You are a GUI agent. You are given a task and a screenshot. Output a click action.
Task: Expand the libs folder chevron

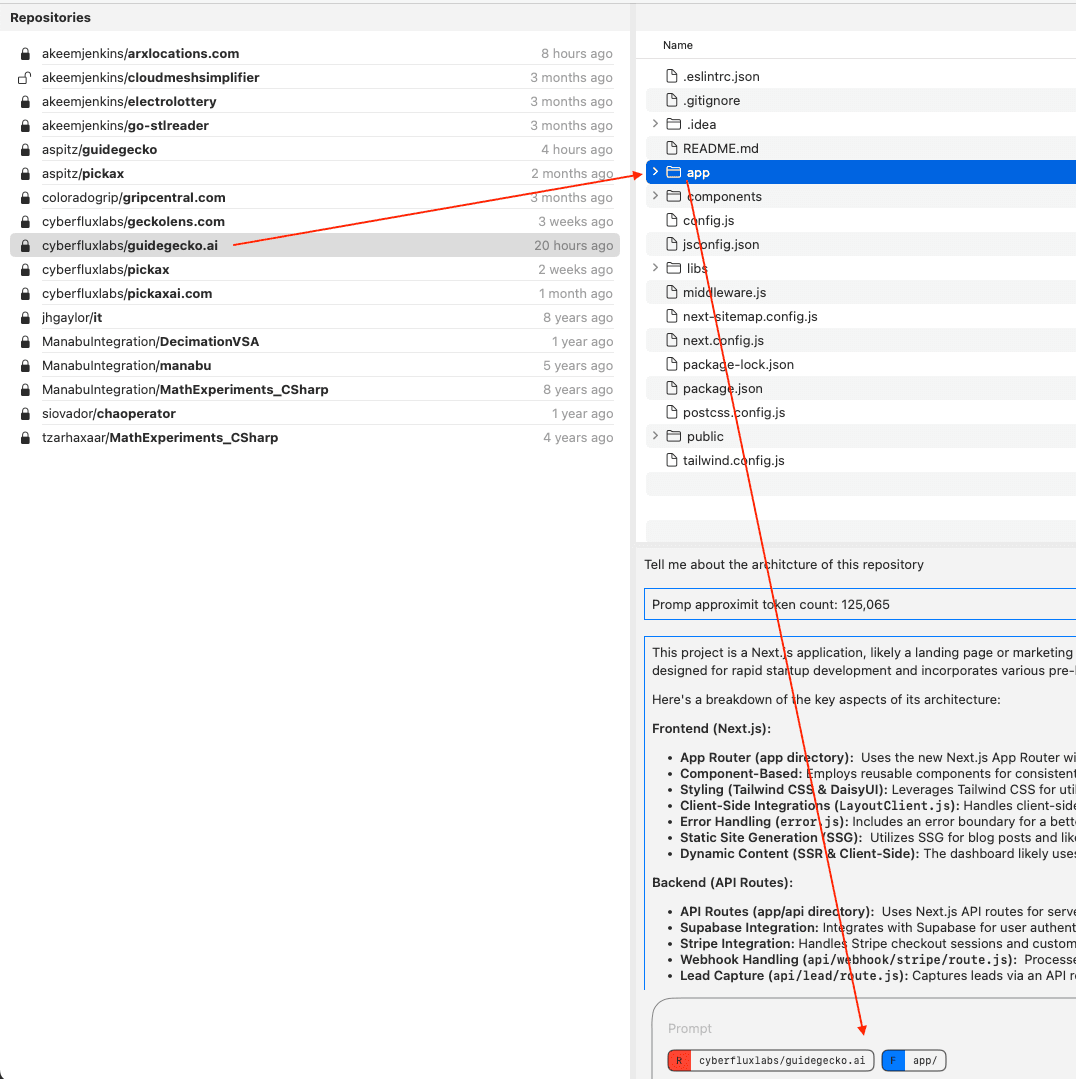tap(655, 269)
